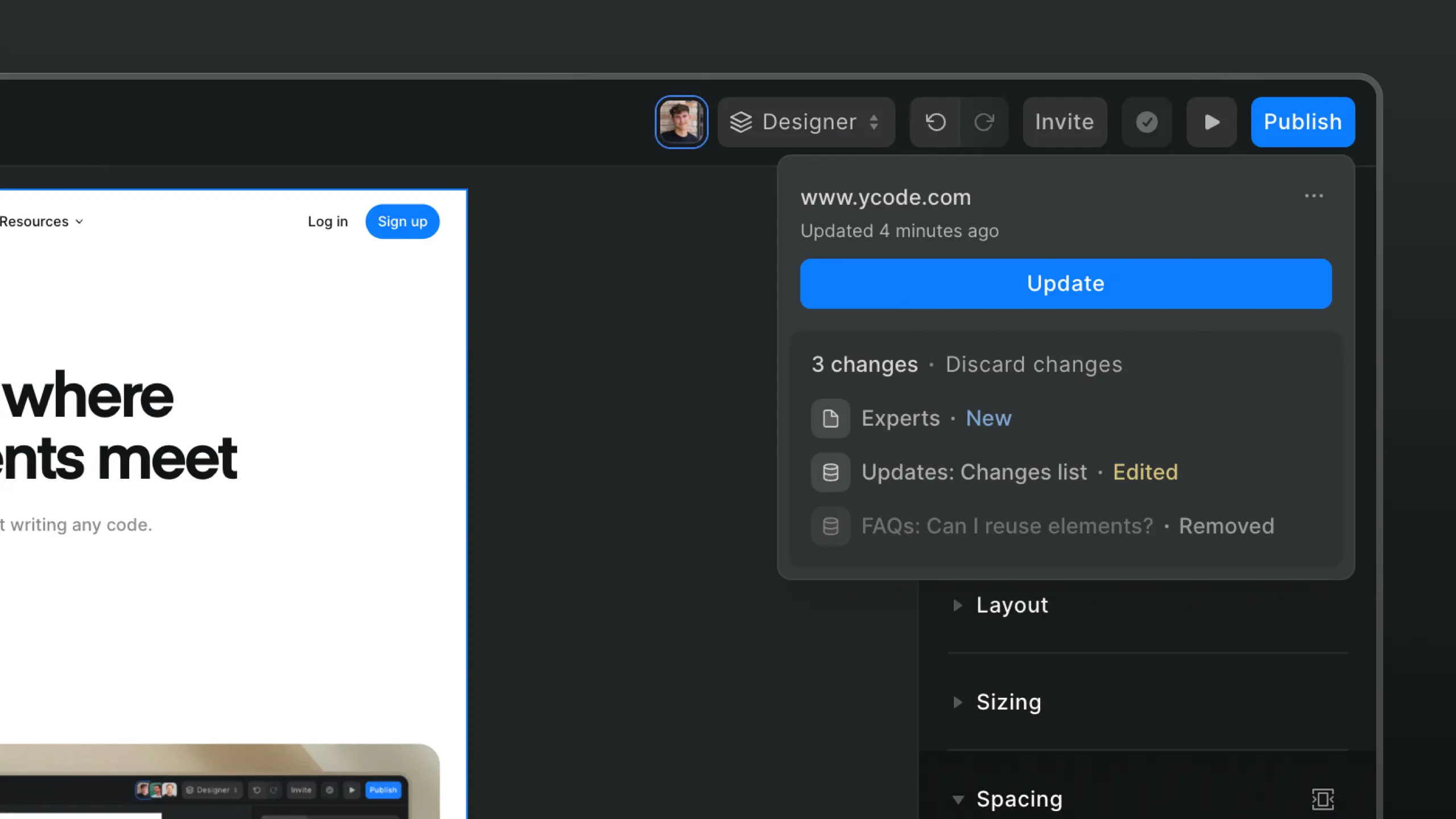Screen dimensions: 1456x819
Task: Click the page icon next to Experts
Action: point(830,418)
